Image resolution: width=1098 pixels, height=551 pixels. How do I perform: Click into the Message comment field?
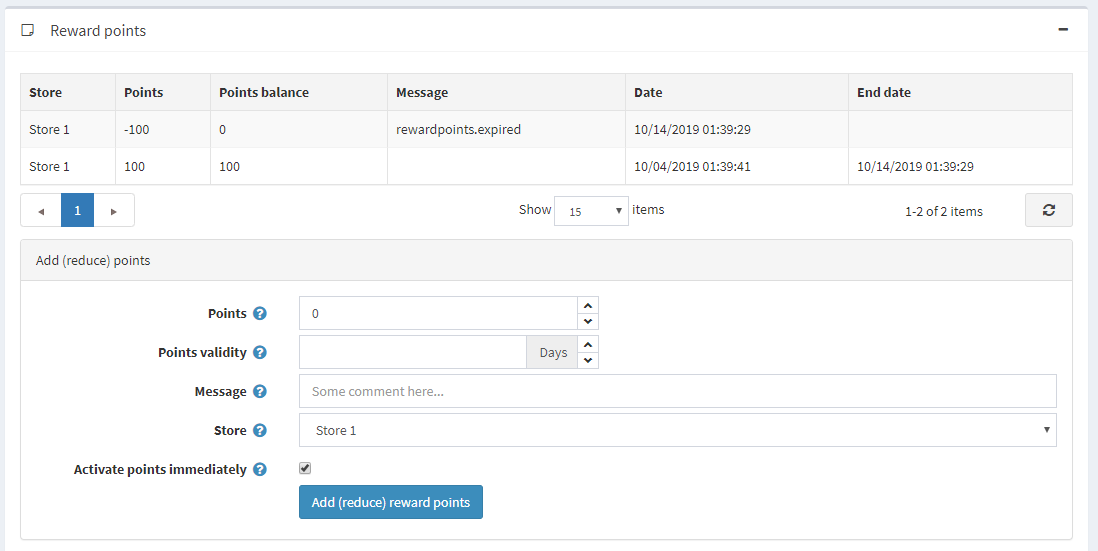coord(677,392)
